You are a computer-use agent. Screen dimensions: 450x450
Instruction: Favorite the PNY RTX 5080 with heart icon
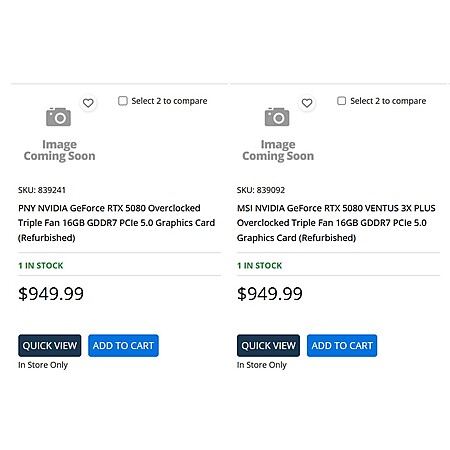click(x=88, y=103)
